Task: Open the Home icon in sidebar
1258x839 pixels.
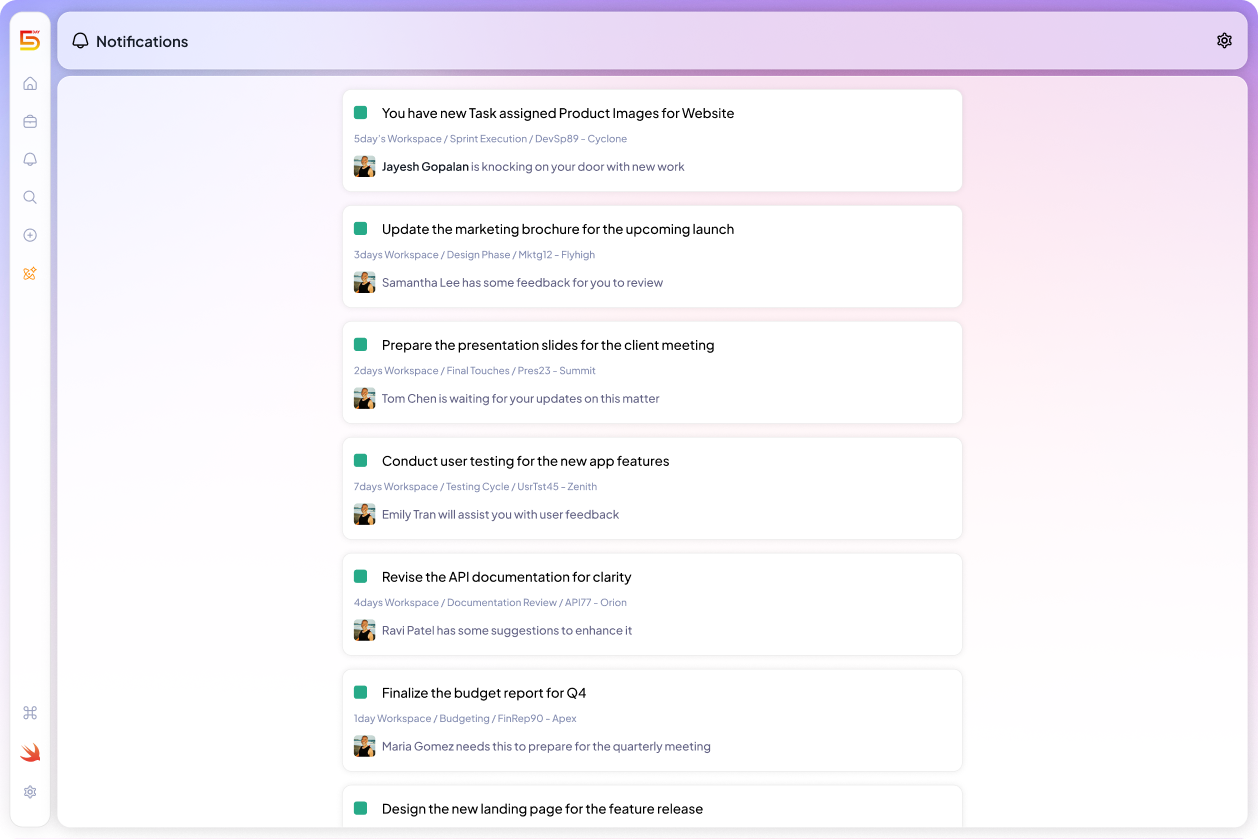Action: coord(30,84)
